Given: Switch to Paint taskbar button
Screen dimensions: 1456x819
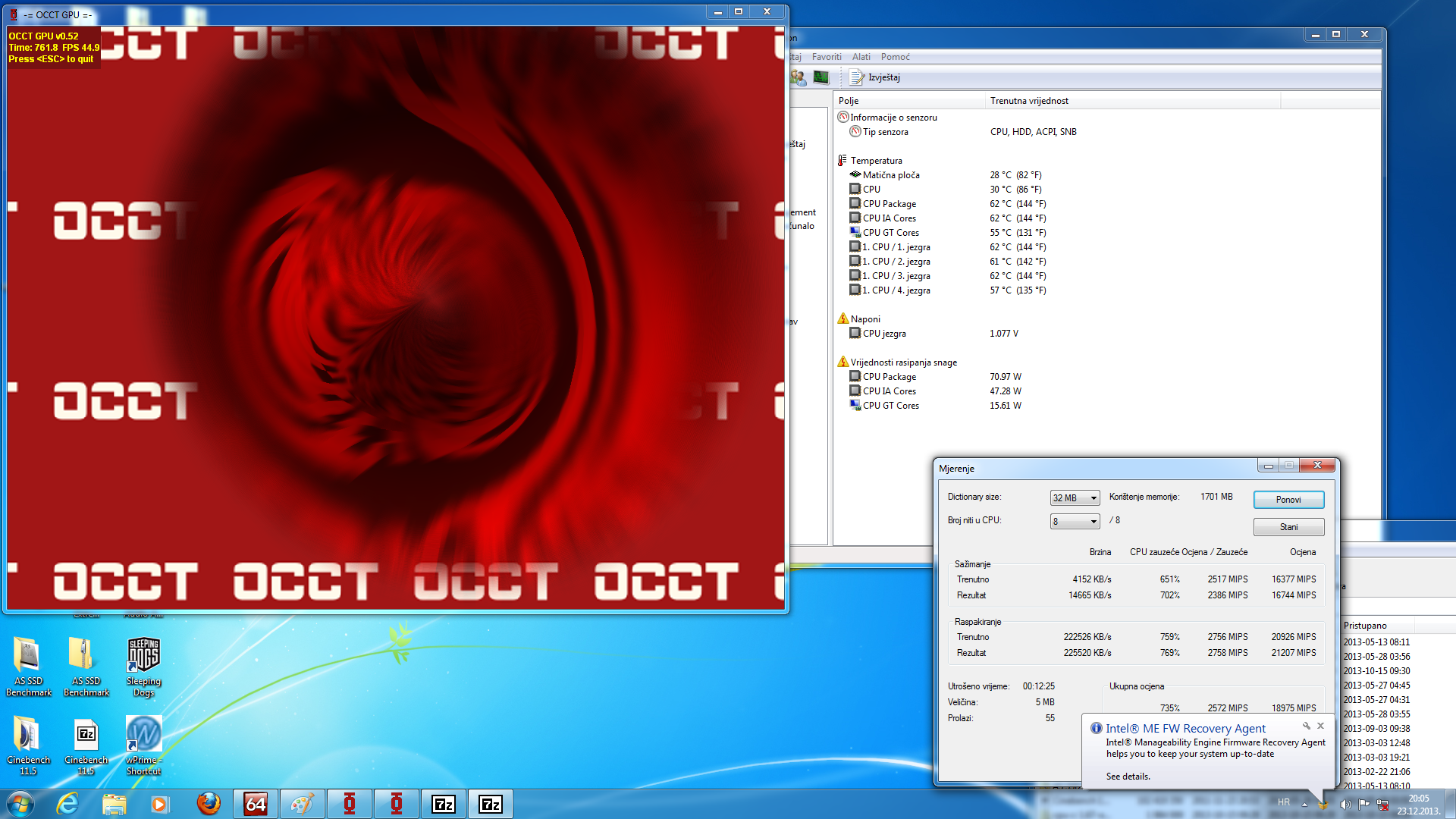Looking at the screenshot, I should pyautogui.click(x=303, y=804).
